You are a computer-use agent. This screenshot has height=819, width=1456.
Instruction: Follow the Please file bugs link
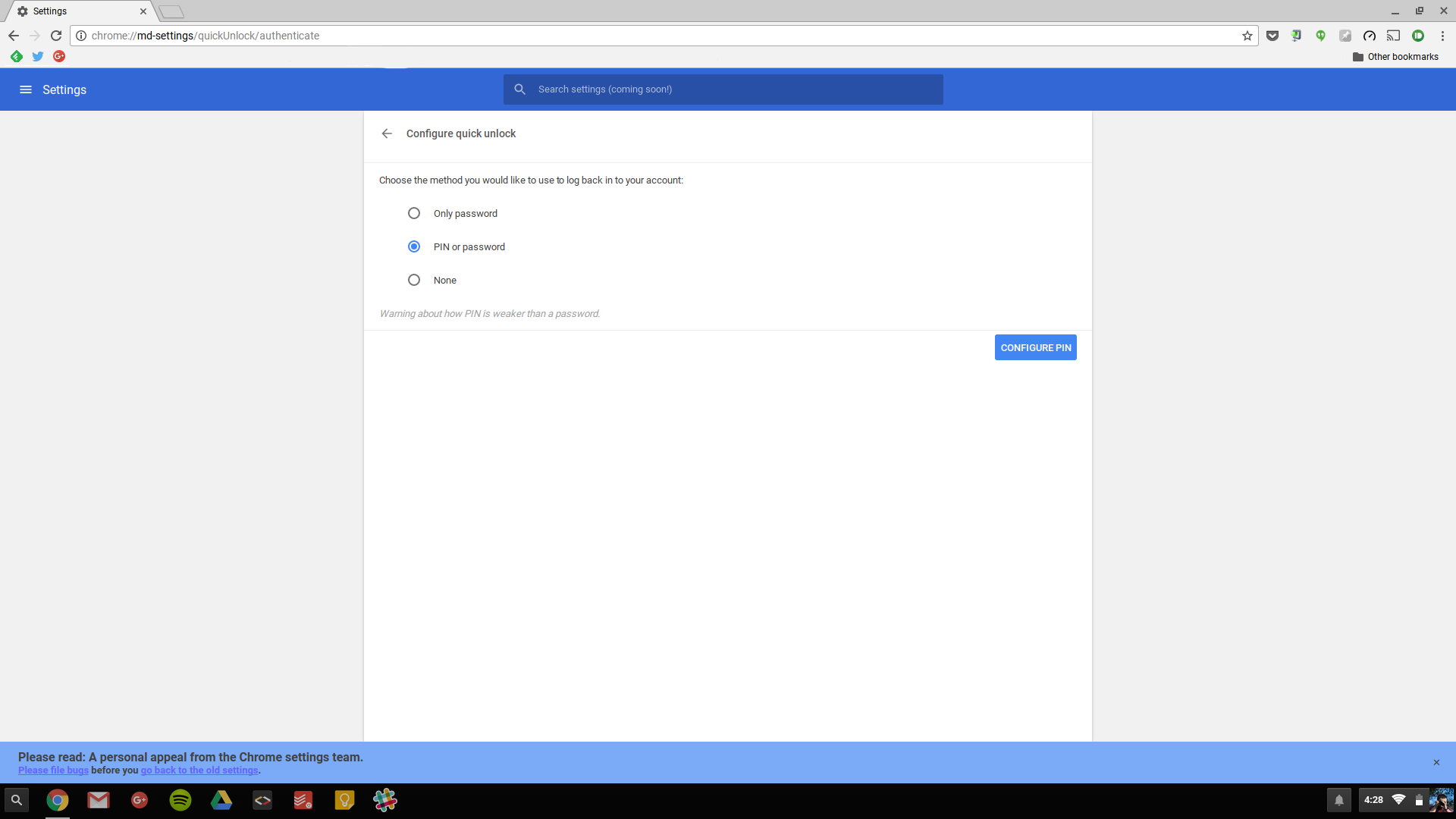point(53,770)
